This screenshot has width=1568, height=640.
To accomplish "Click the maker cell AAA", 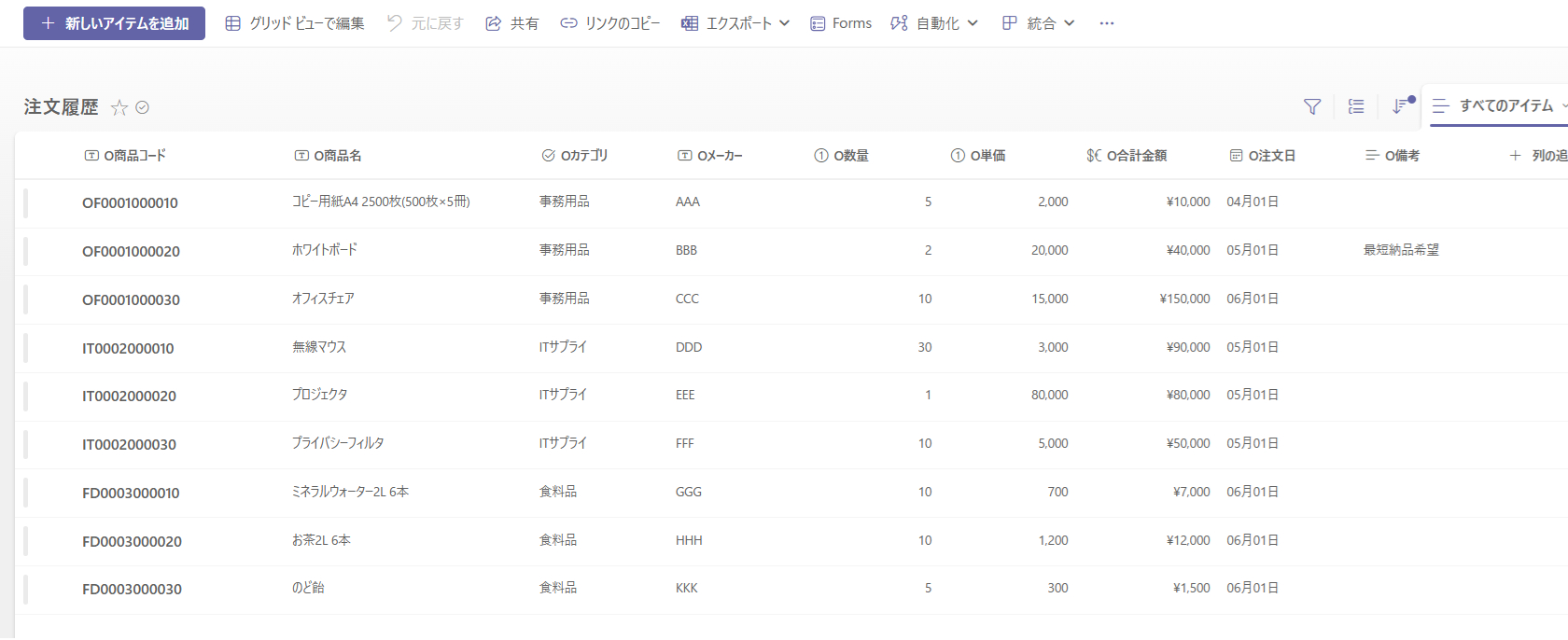I will point(688,202).
